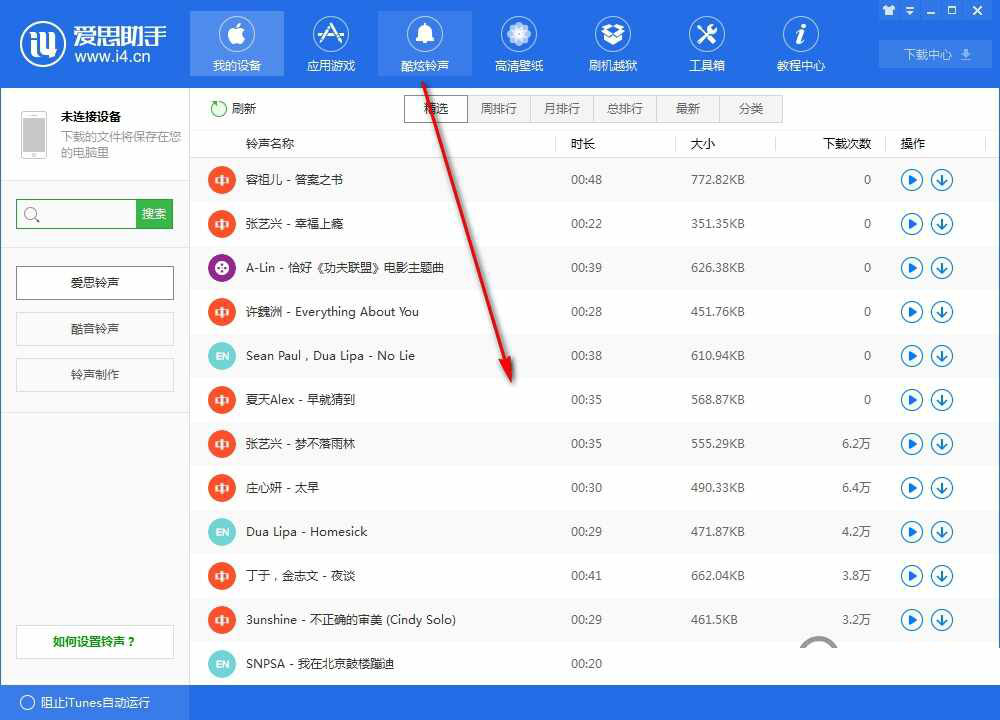Click the 搜索 search button
This screenshot has height=720, width=1000.
coord(154,214)
